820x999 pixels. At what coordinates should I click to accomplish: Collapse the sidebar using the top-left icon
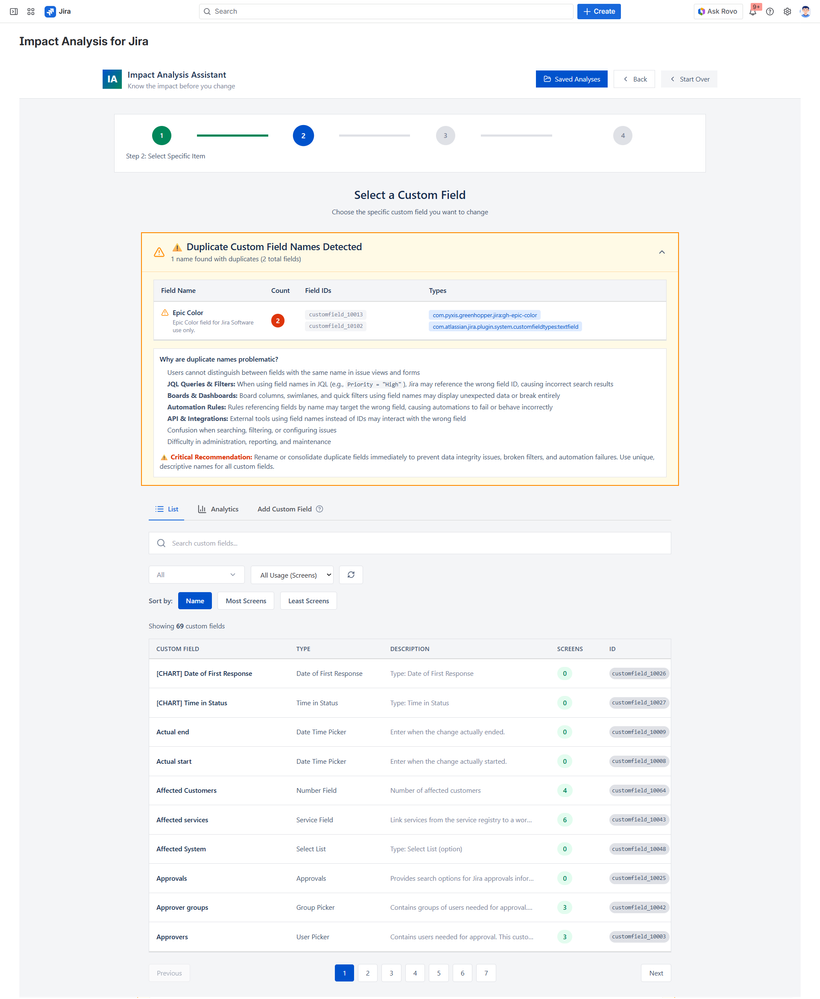[13, 11]
